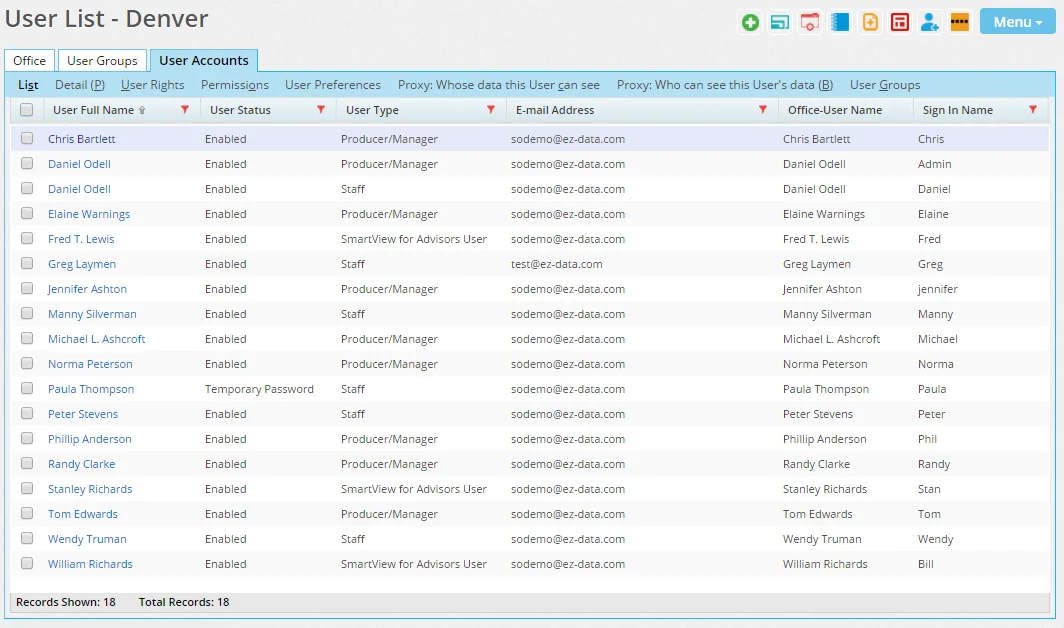Check the box for Chris Bartlett row
This screenshot has width=1064, height=628.
27,139
